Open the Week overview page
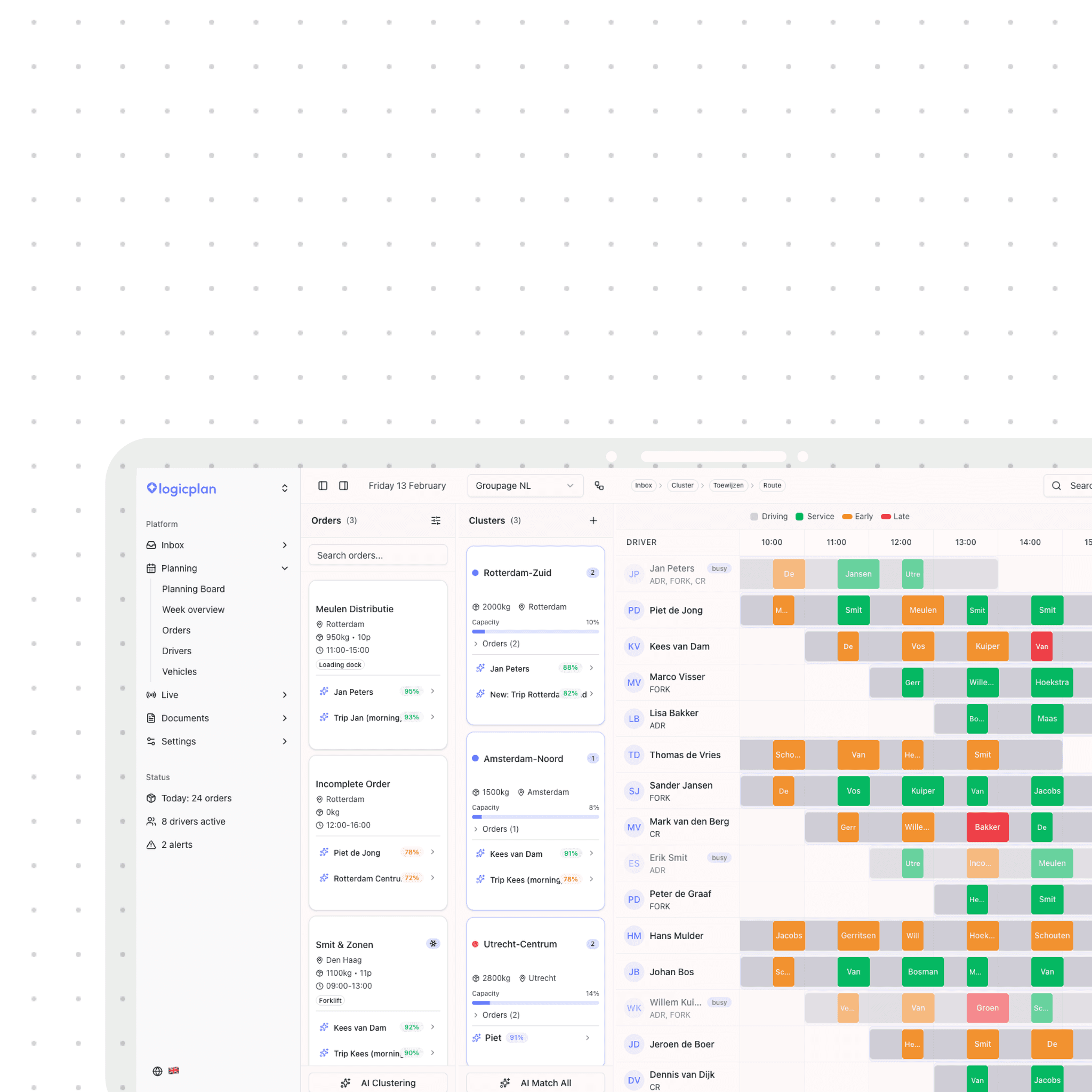Image resolution: width=1092 pixels, height=1092 pixels. (x=192, y=609)
